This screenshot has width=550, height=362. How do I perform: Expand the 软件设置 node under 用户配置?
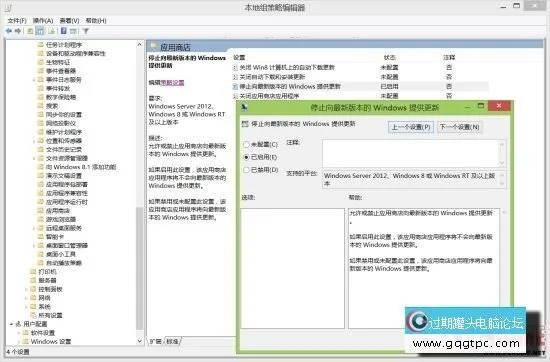(x=19, y=333)
